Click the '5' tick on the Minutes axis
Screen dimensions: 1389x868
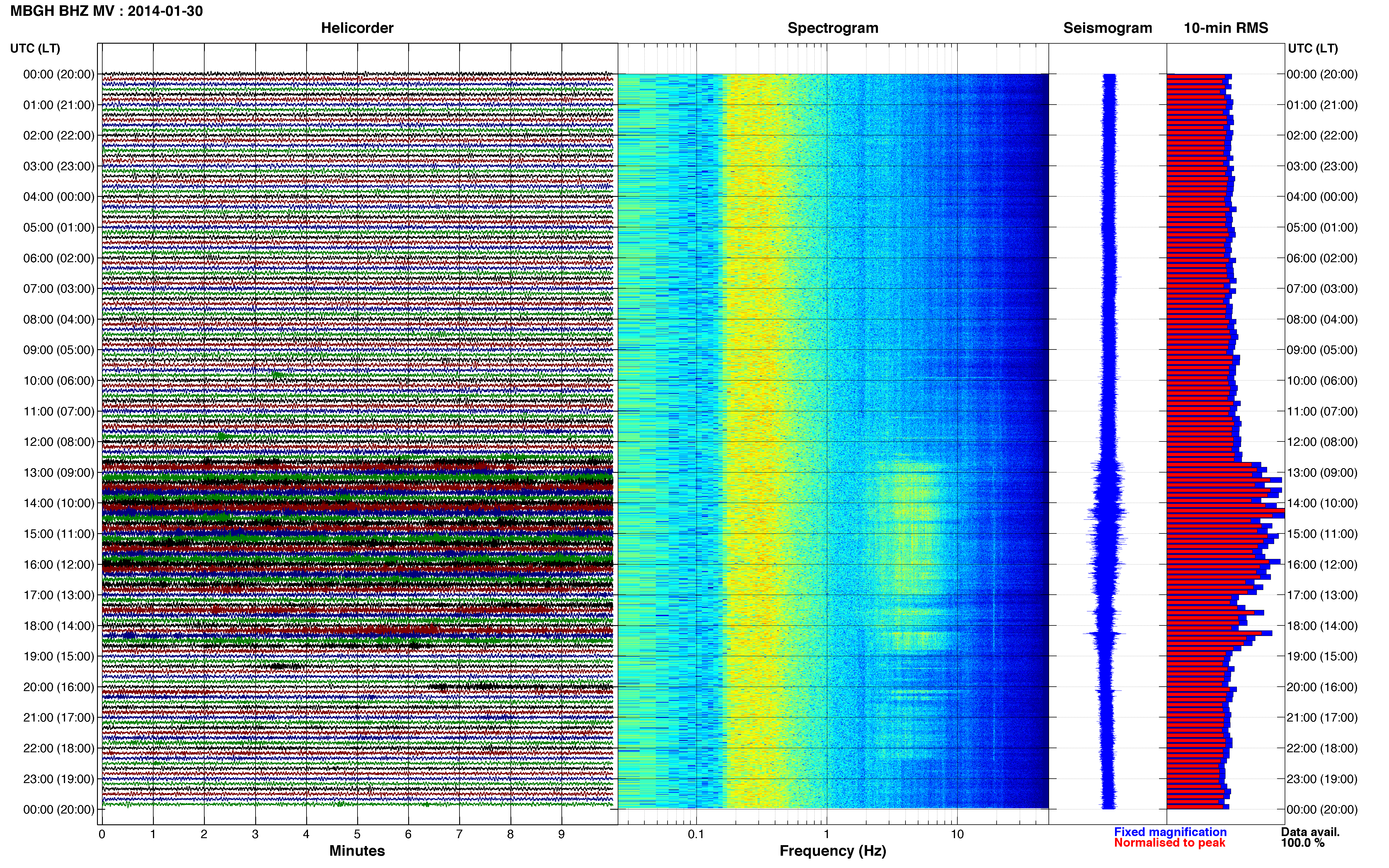coord(357,835)
